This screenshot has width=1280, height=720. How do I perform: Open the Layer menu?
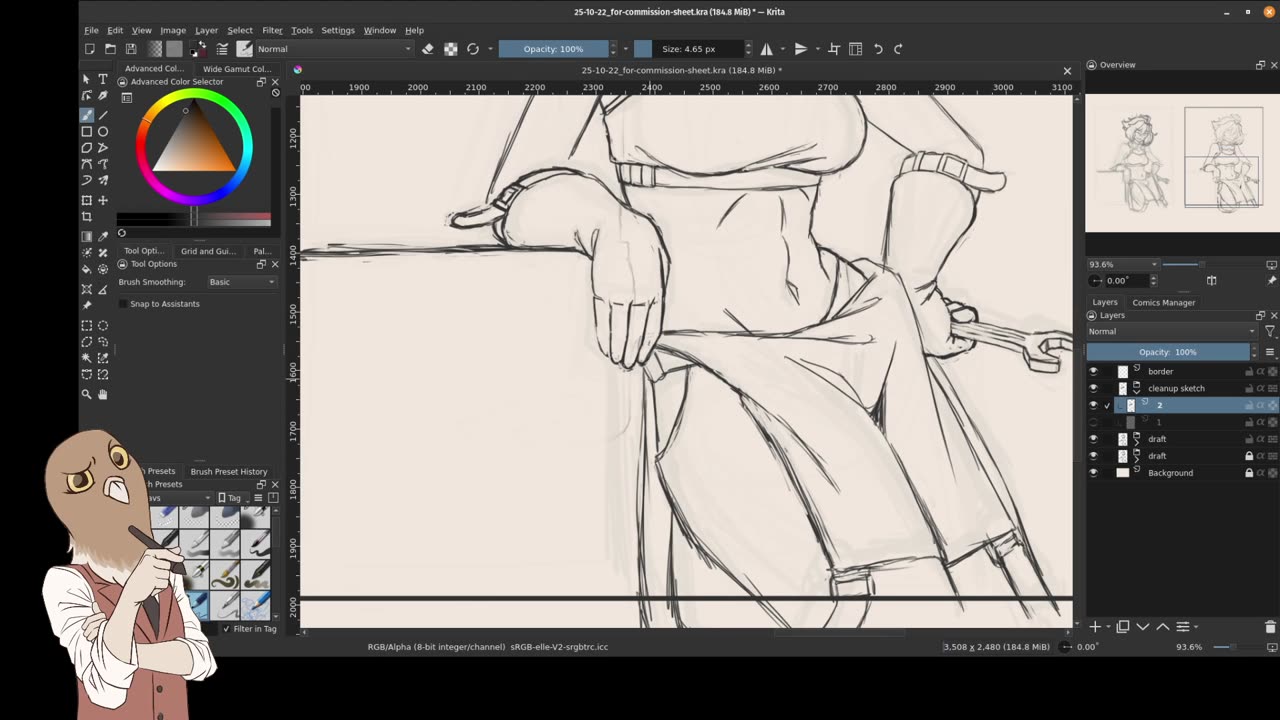pos(206,30)
